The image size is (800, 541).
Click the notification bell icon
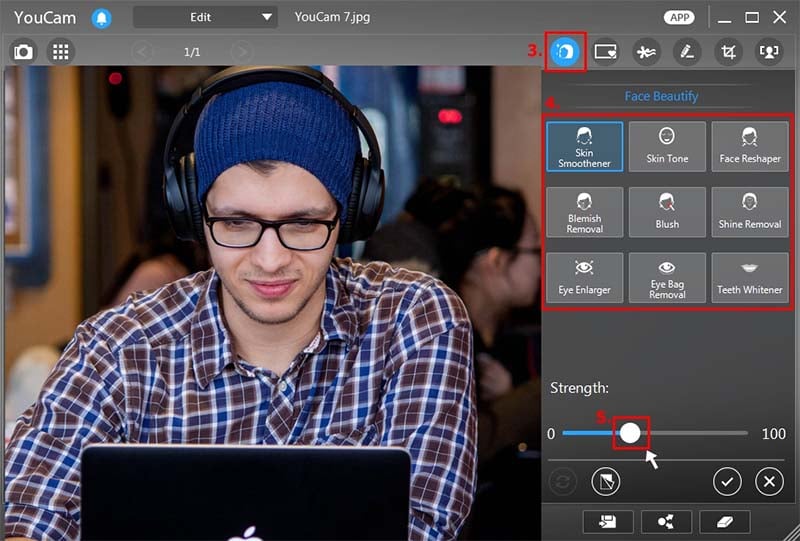point(101,18)
